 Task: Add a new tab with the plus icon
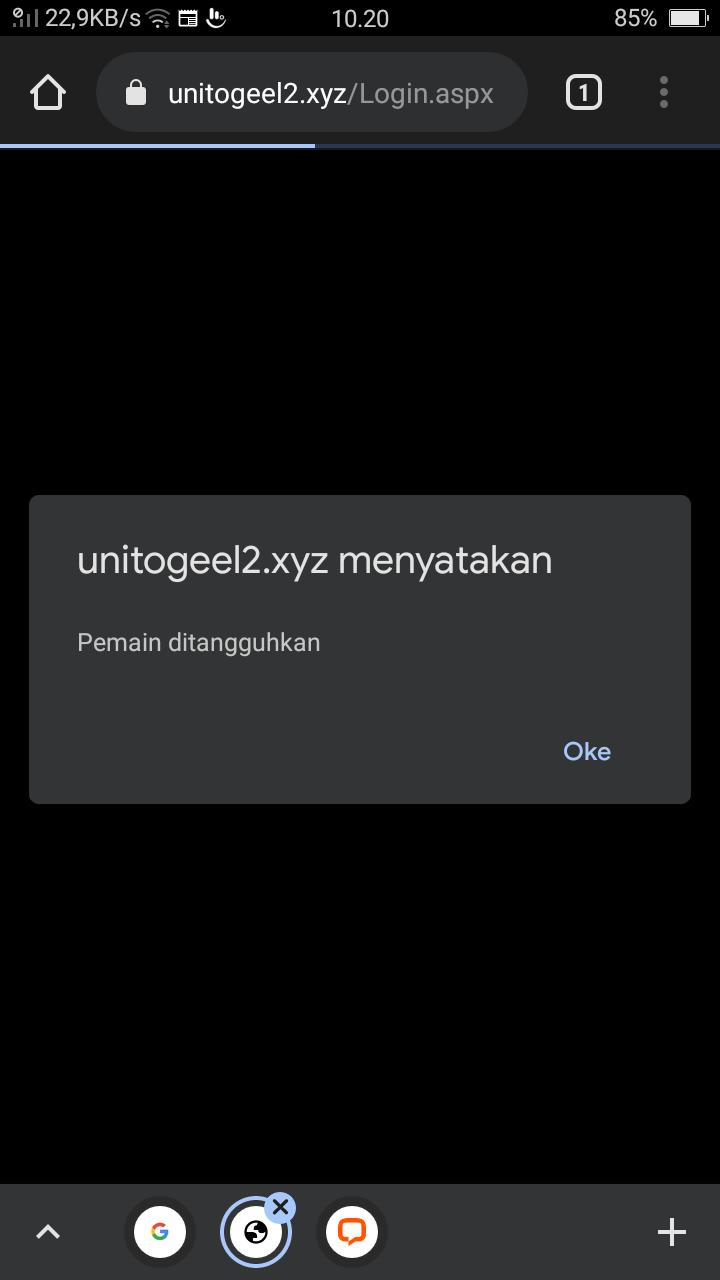[672, 1232]
